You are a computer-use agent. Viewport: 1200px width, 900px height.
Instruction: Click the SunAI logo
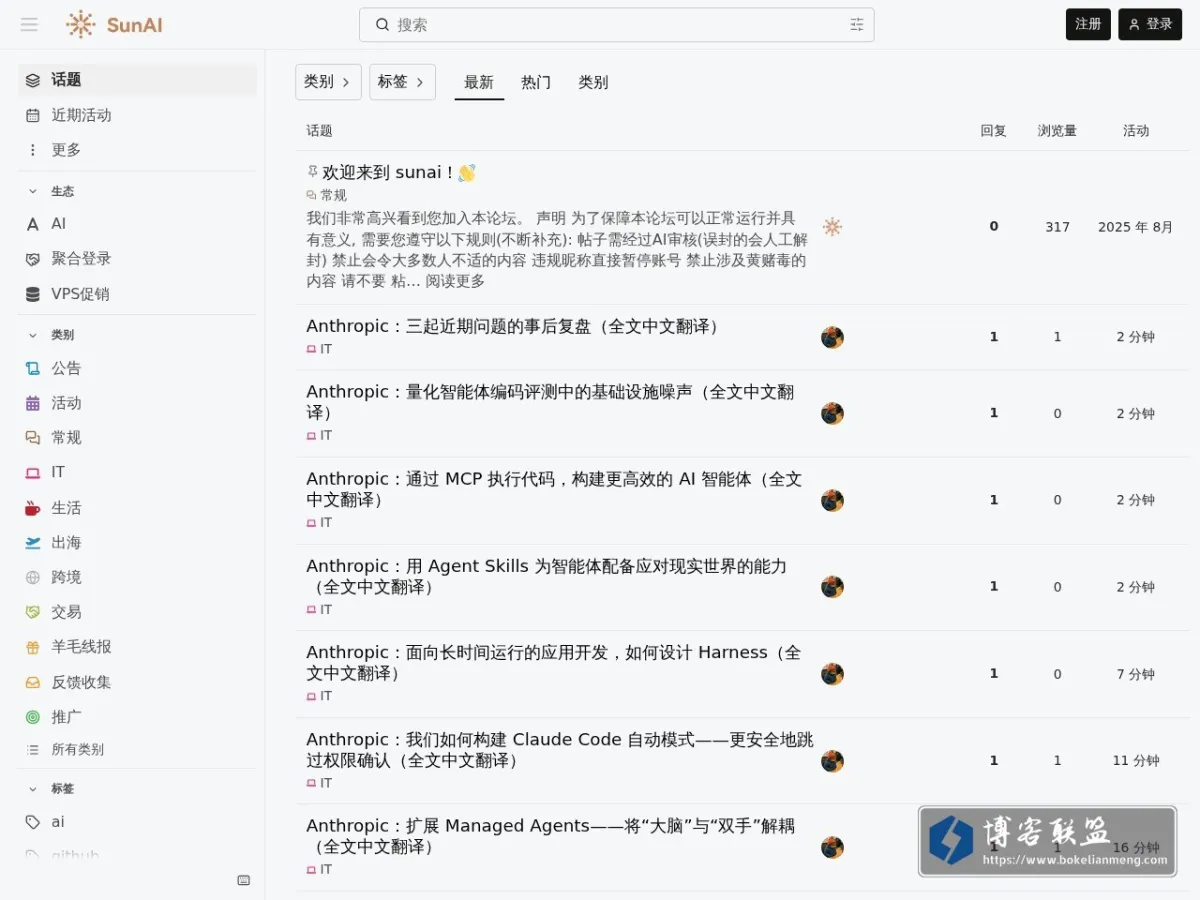tap(114, 24)
